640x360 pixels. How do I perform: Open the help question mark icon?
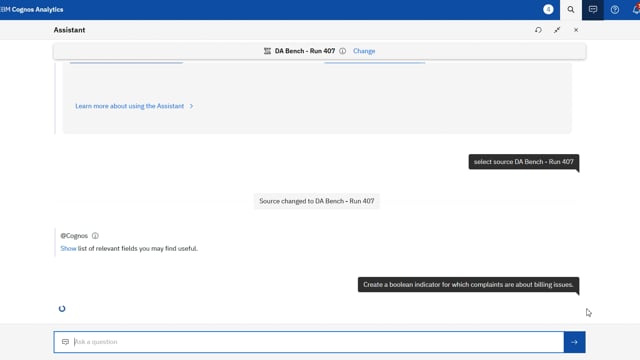[615, 9]
